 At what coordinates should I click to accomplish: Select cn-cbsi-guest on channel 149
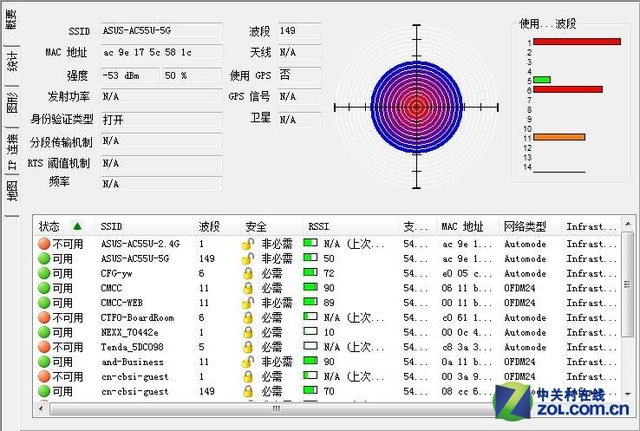click(135, 391)
